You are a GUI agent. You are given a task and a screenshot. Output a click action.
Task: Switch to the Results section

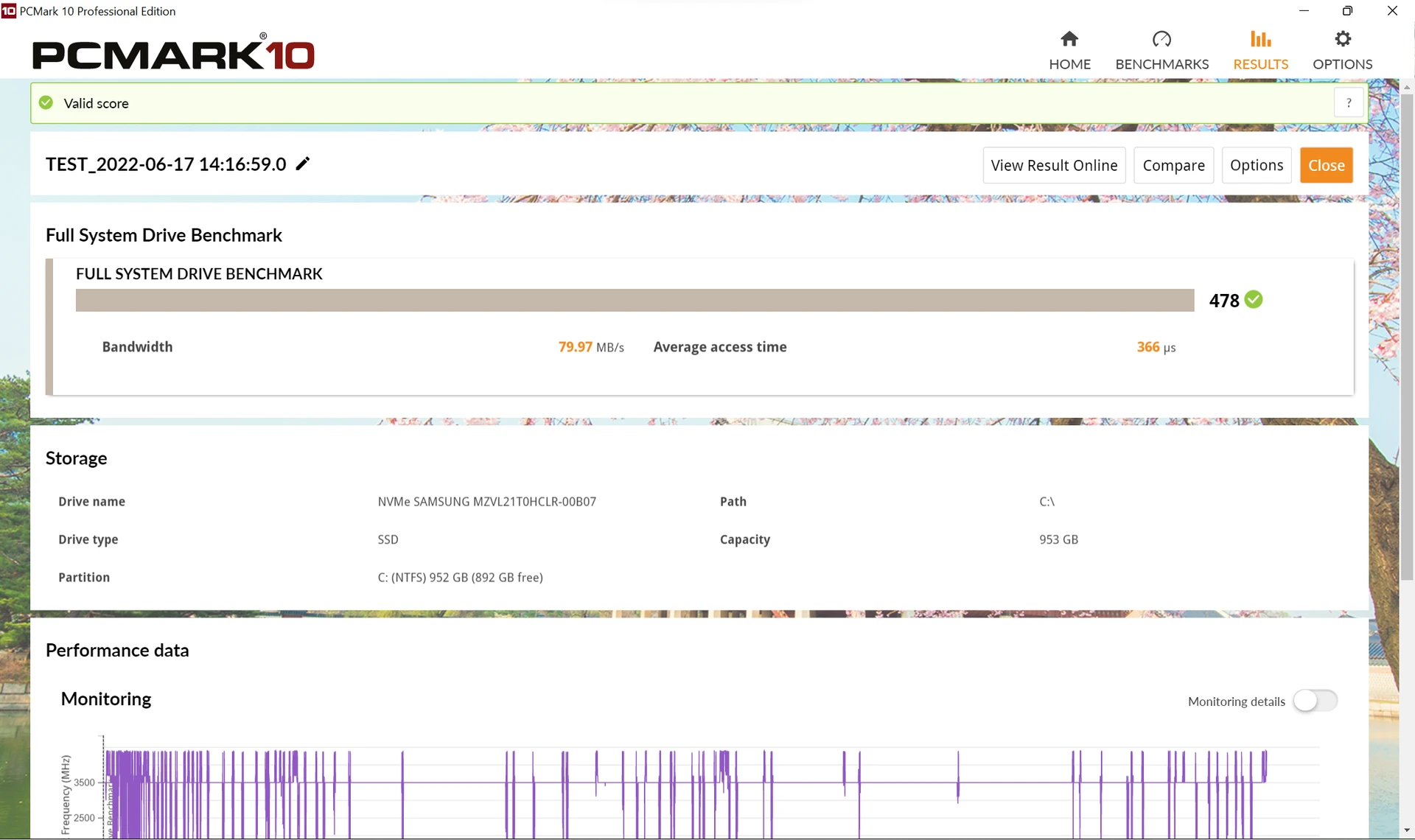point(1260,51)
